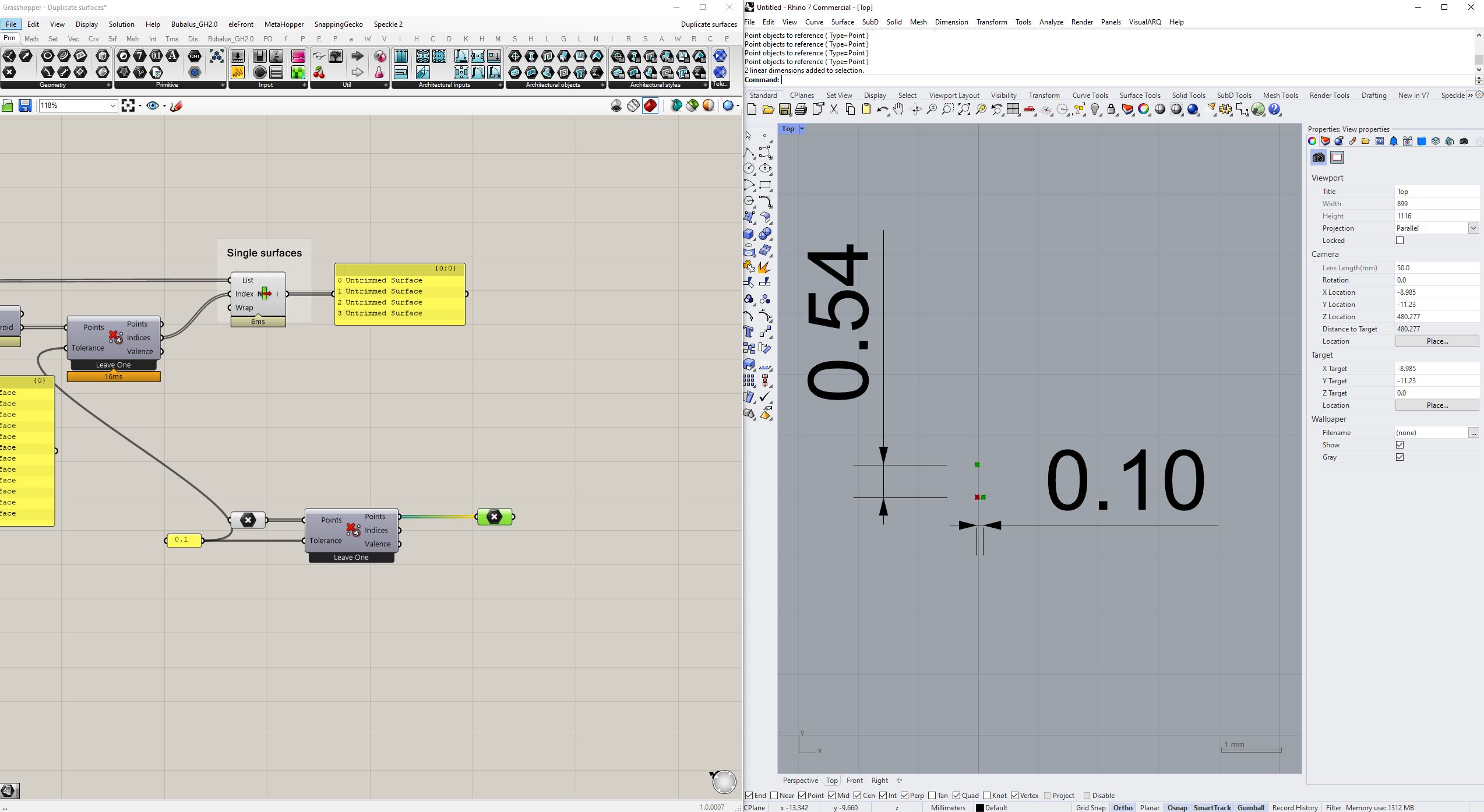Enable the Knot osnap checkbox
Image resolution: width=1484 pixels, height=812 pixels.
pos(986,795)
